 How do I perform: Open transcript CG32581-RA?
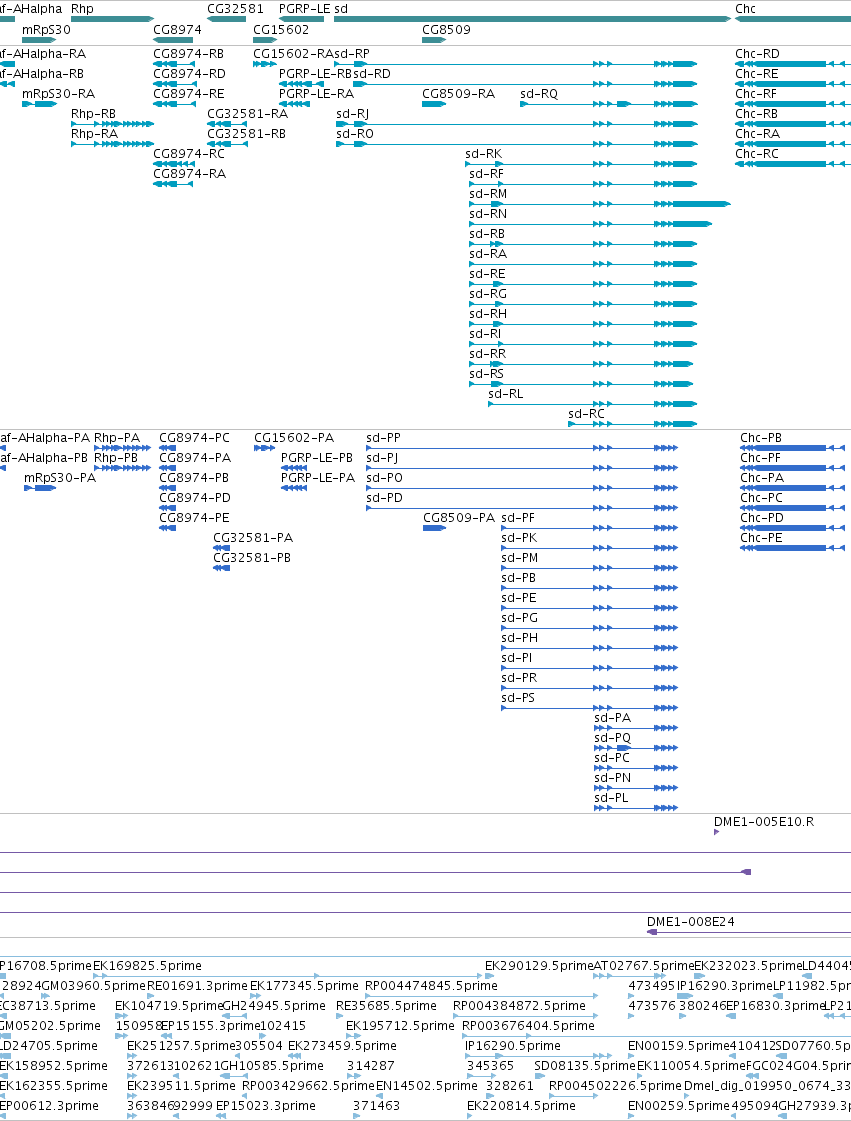click(x=247, y=114)
